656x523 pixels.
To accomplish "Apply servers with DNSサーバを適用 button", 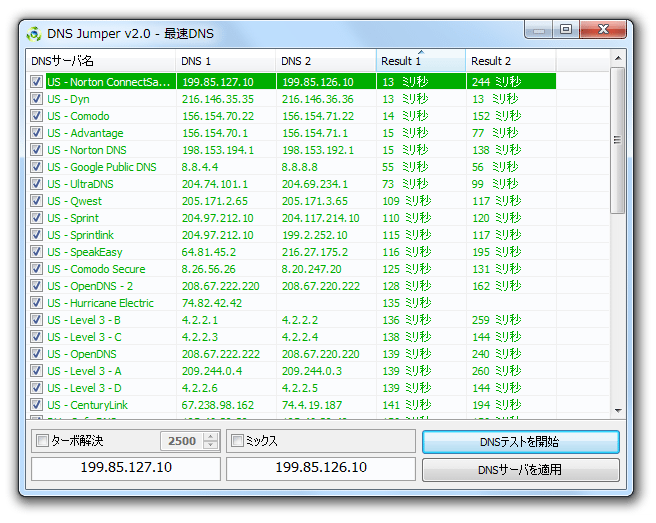I will 520,470.
